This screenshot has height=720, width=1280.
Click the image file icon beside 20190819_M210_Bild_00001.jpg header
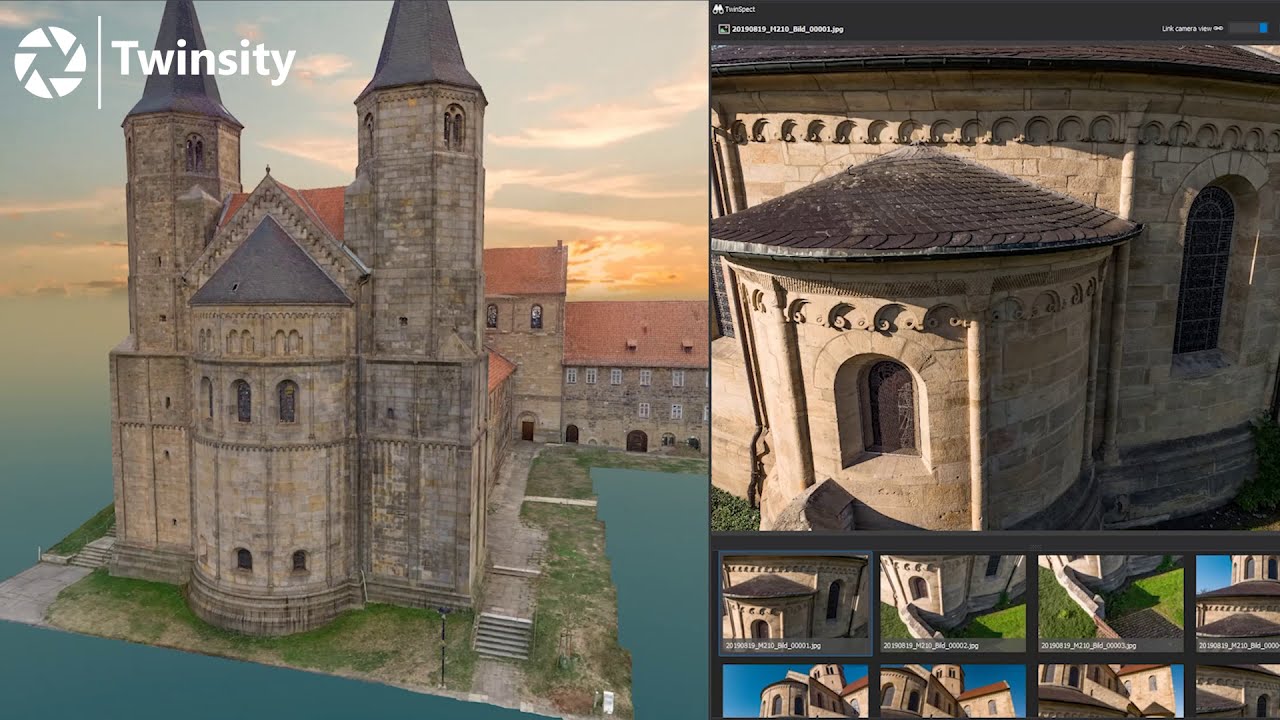[723, 29]
